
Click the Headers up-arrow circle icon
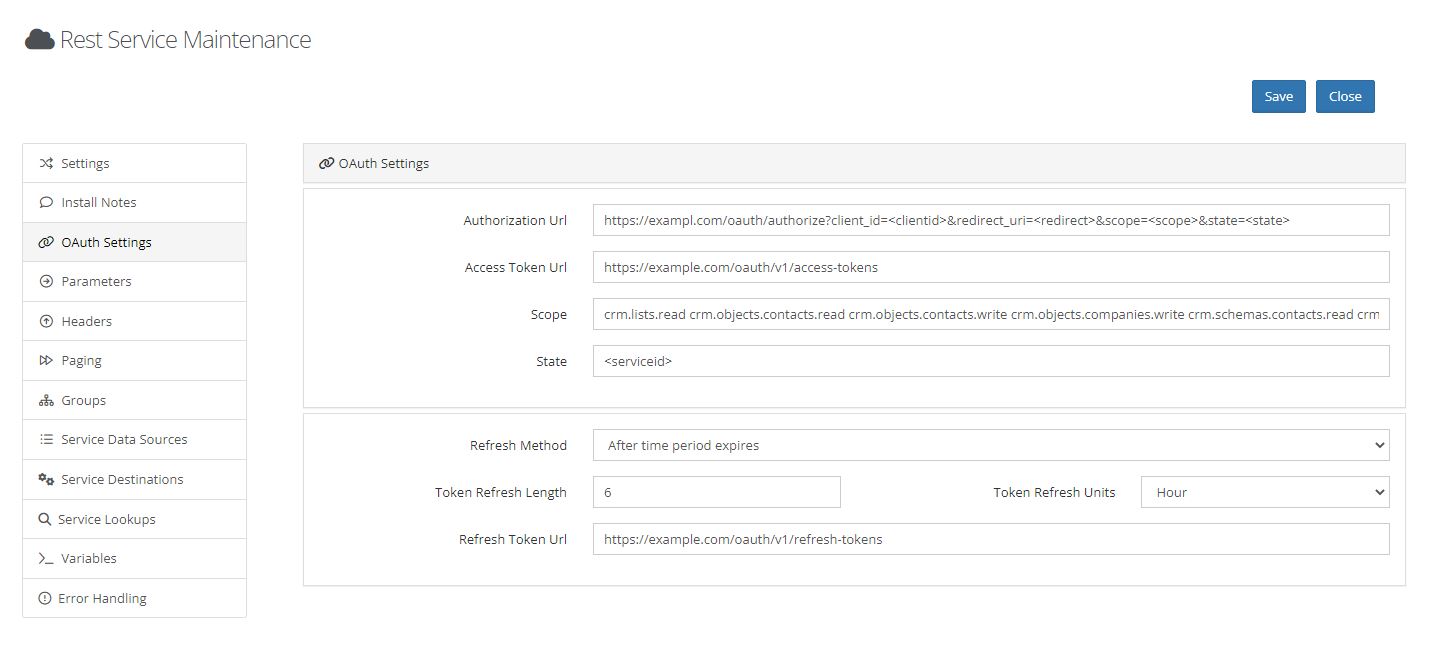tap(46, 321)
